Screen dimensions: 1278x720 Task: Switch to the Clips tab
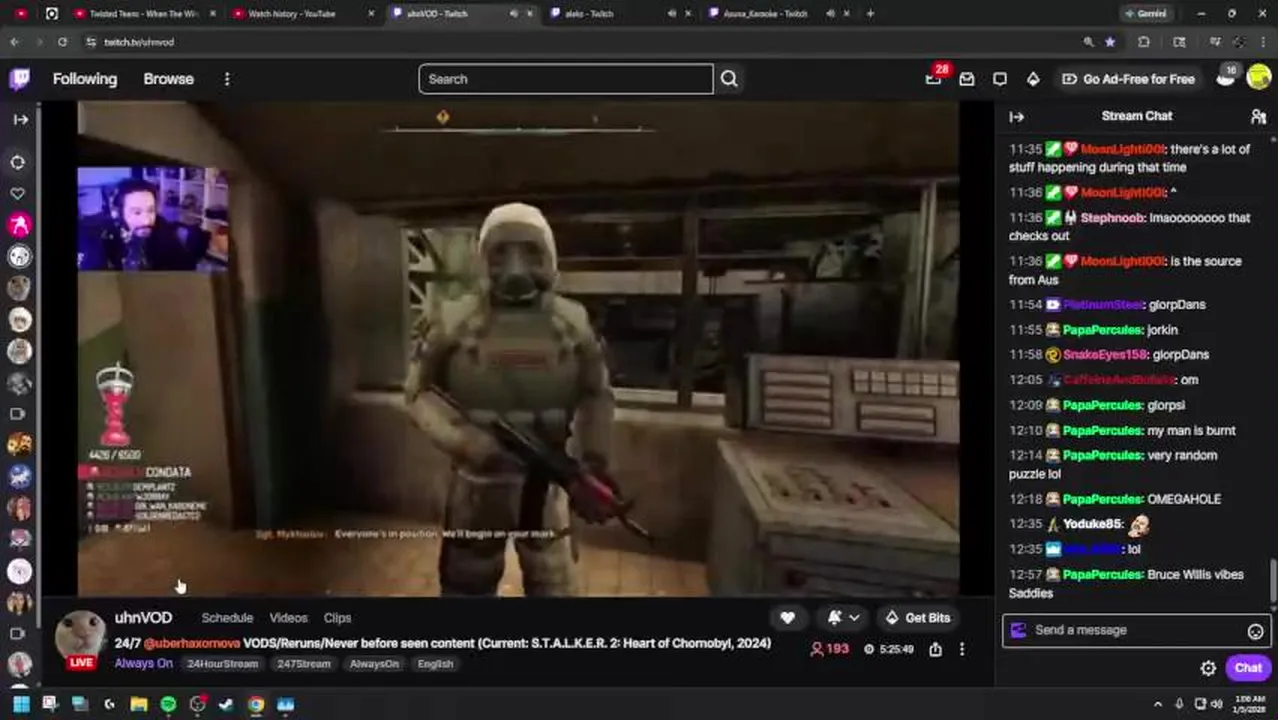pos(337,618)
